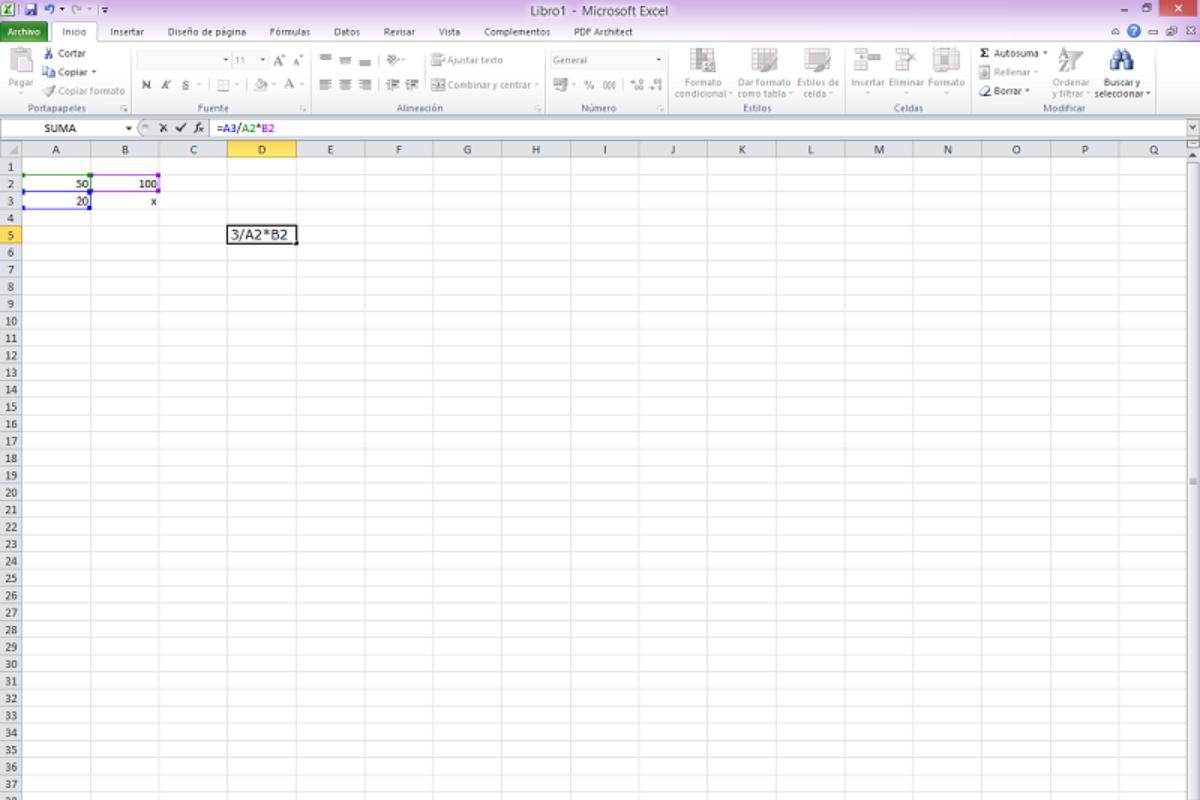Toggle italic formatting K button
Viewport: 1200px width, 800px height.
(x=166, y=85)
